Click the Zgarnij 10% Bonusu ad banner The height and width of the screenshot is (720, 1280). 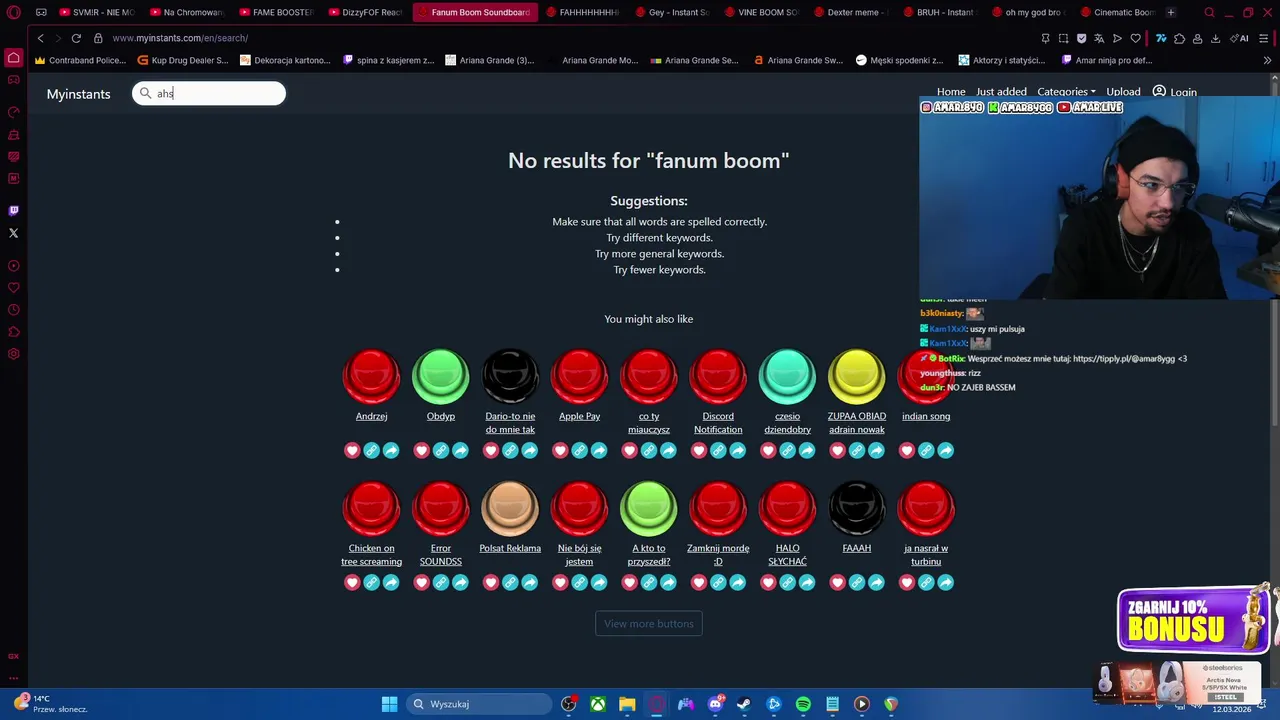(1194, 619)
